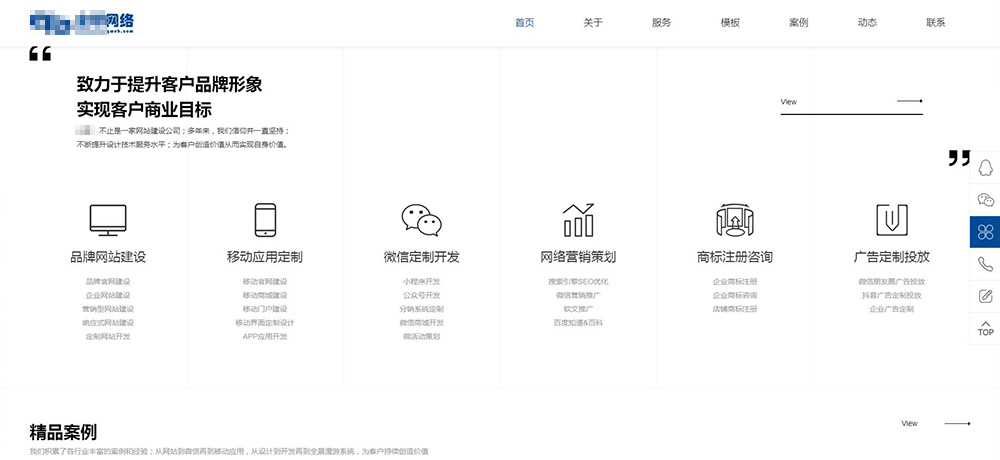Image resolution: width=1000 pixels, height=460 pixels.
Task: Click the View arrow link near top
Action: tap(851, 101)
